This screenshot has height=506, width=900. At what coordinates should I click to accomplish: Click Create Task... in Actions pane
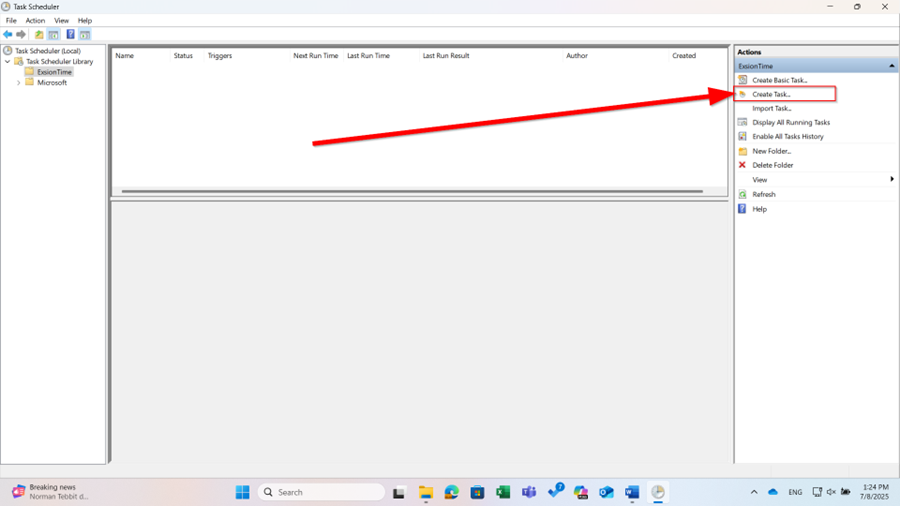point(771,94)
